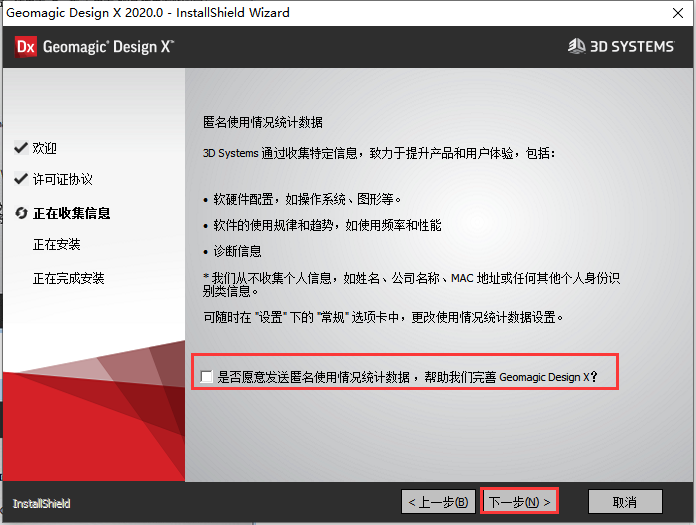Click the 我们从不收集个人信息 privacy note
The image size is (696, 525).
coord(411,284)
